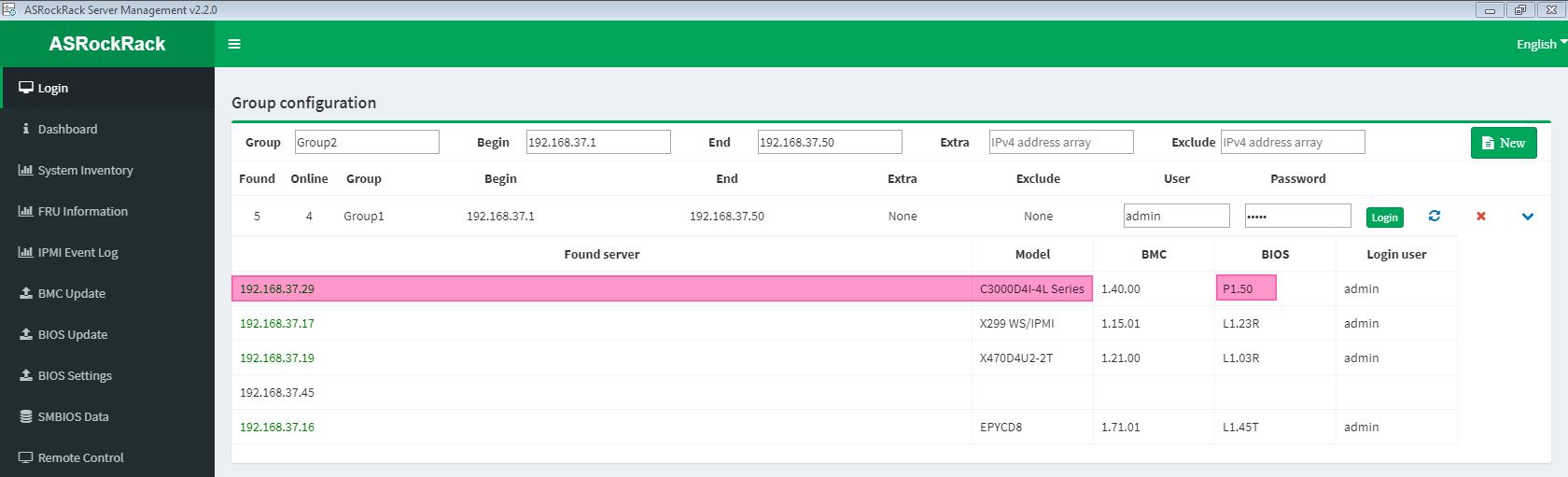
Task: Focus the Password field for Group1
Action: tap(1298, 216)
